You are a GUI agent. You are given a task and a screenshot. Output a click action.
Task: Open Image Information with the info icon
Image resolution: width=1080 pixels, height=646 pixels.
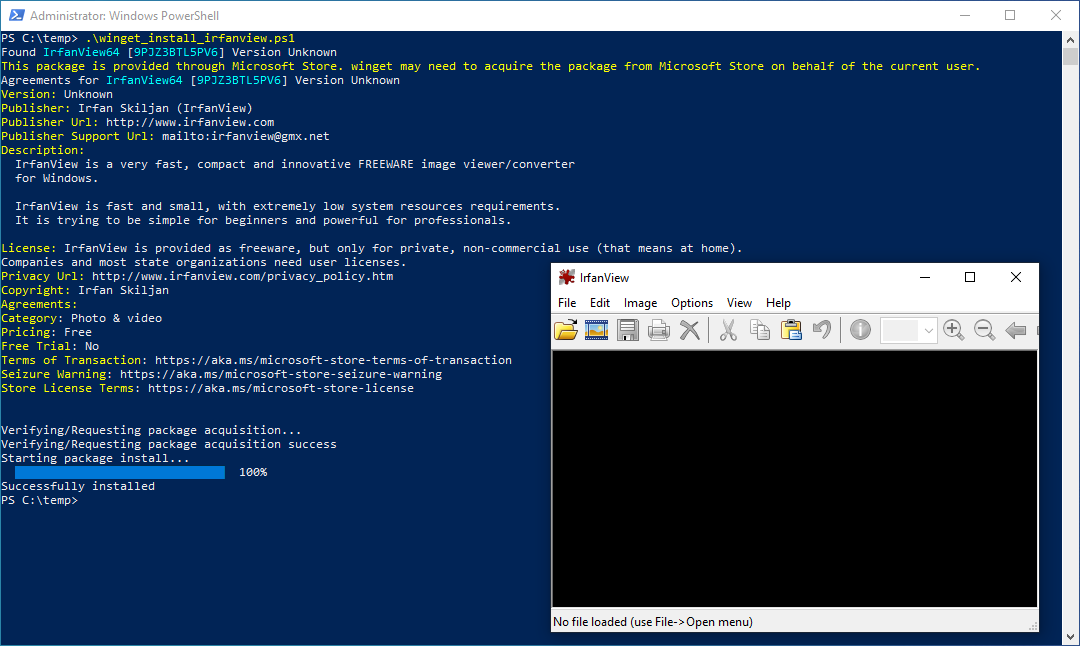860,331
